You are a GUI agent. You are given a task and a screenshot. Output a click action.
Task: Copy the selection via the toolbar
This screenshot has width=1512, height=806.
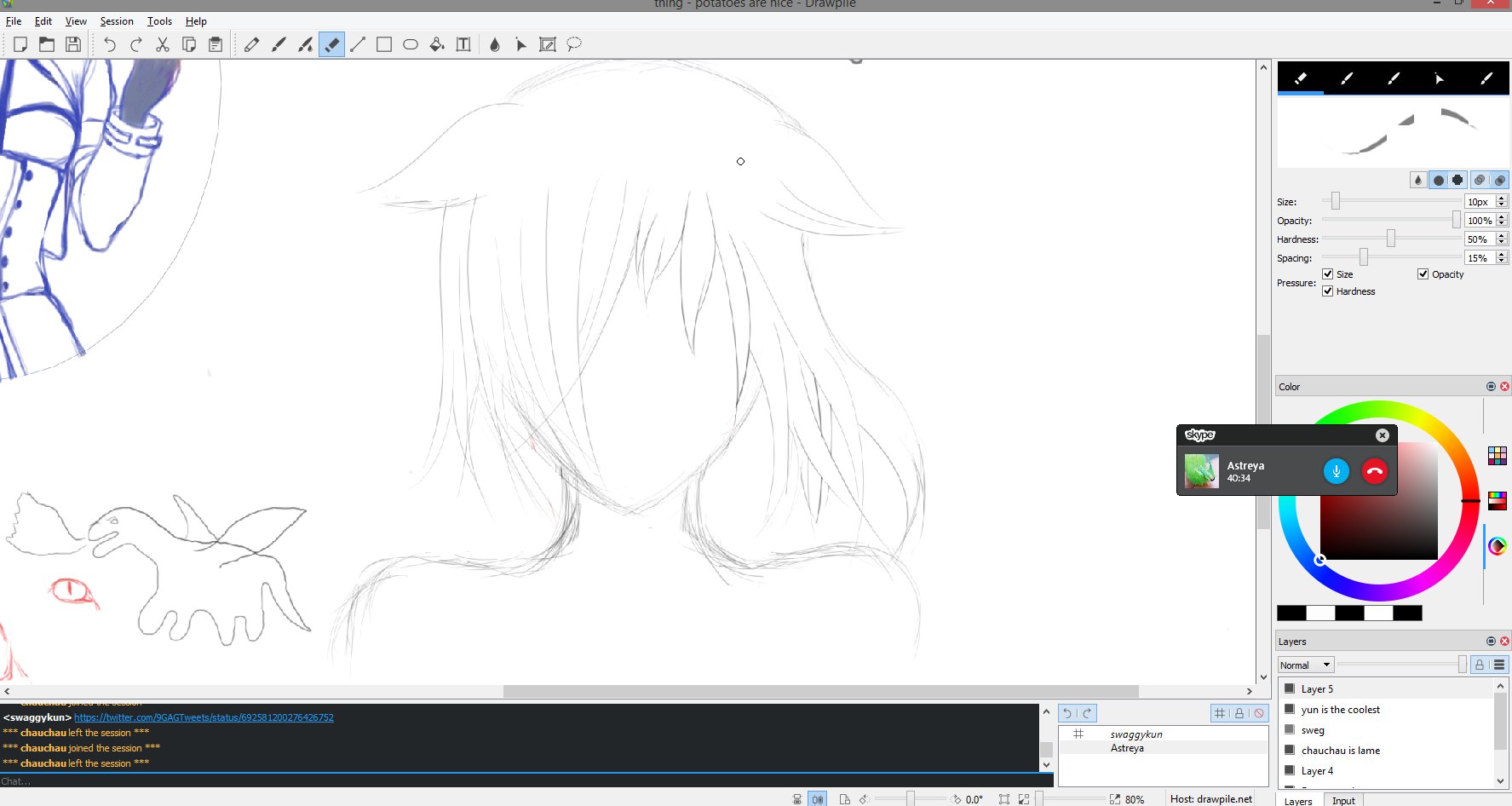pos(189,44)
